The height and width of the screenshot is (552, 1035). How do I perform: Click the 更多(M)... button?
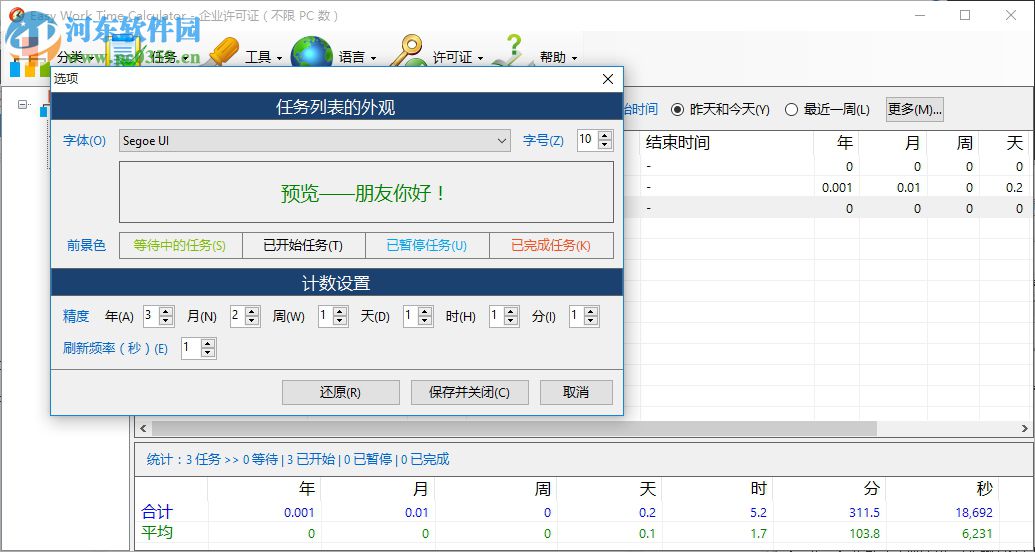914,109
